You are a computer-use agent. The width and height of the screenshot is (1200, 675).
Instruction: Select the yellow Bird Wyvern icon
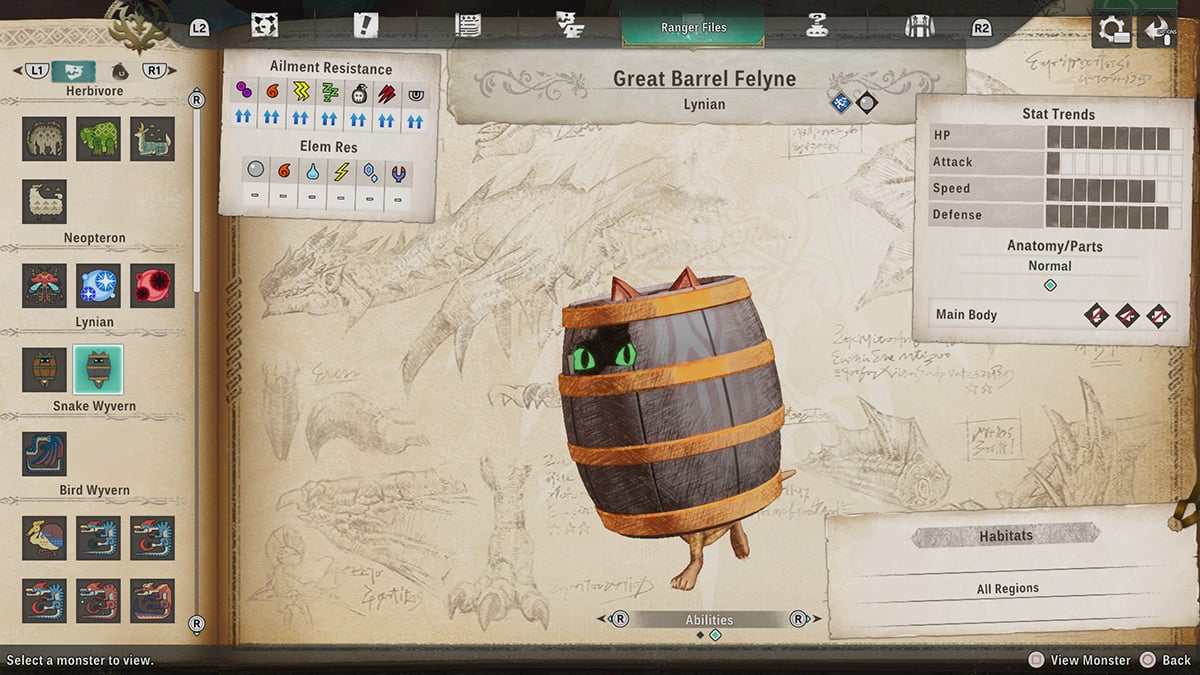tap(44, 538)
